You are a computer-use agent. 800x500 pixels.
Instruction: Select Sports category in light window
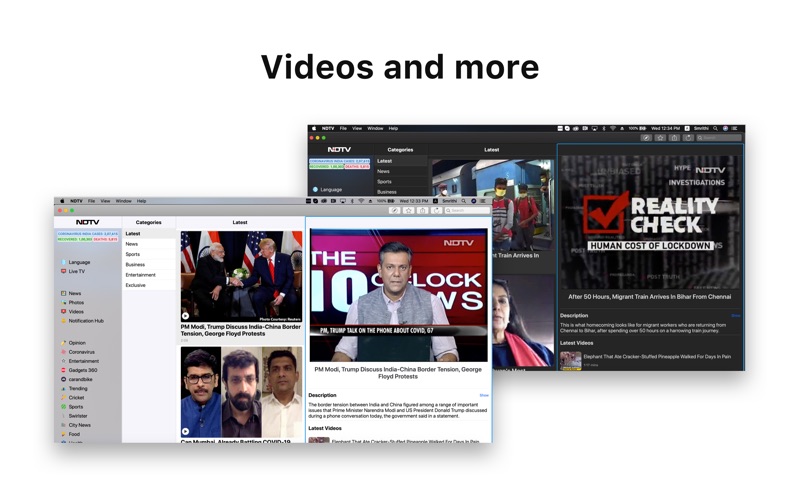[x=149, y=254]
